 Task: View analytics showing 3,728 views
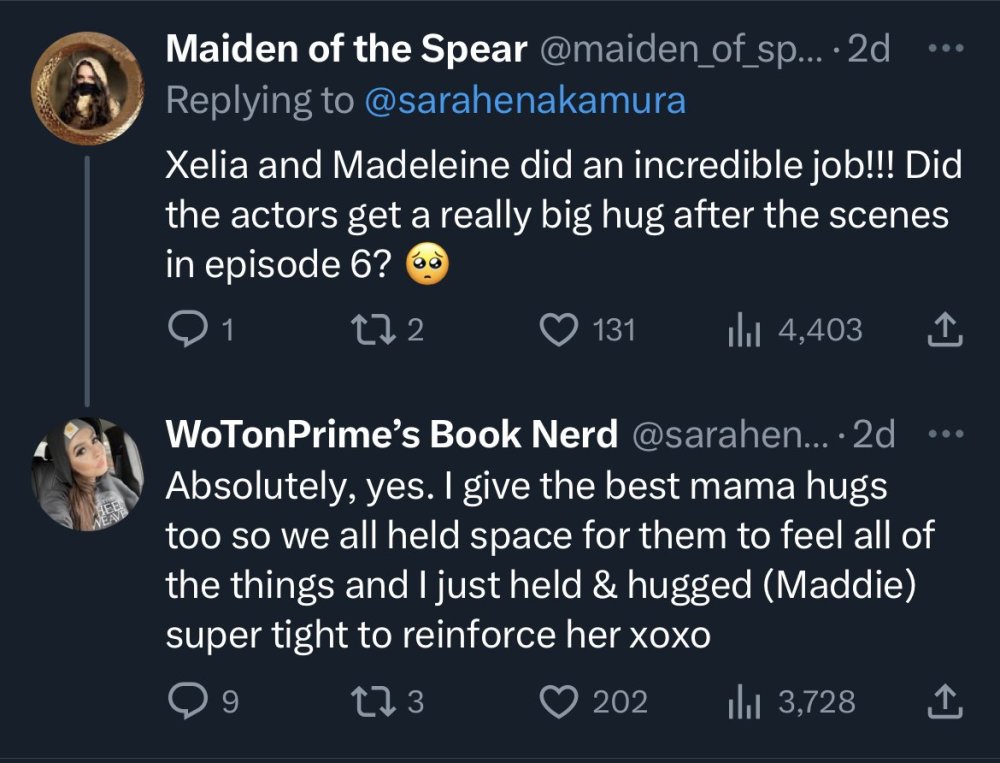pyautogui.click(x=738, y=702)
